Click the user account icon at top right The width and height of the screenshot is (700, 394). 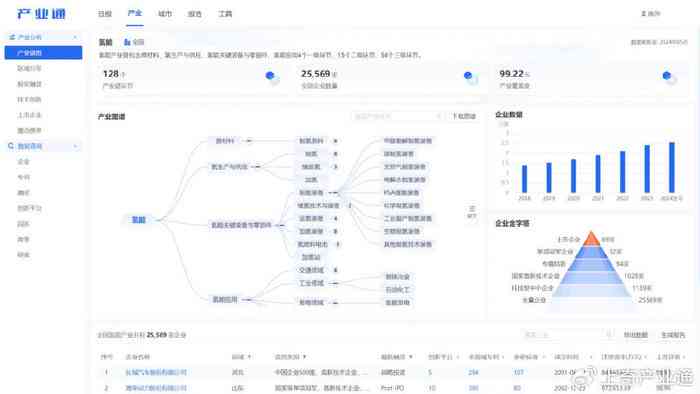click(644, 14)
